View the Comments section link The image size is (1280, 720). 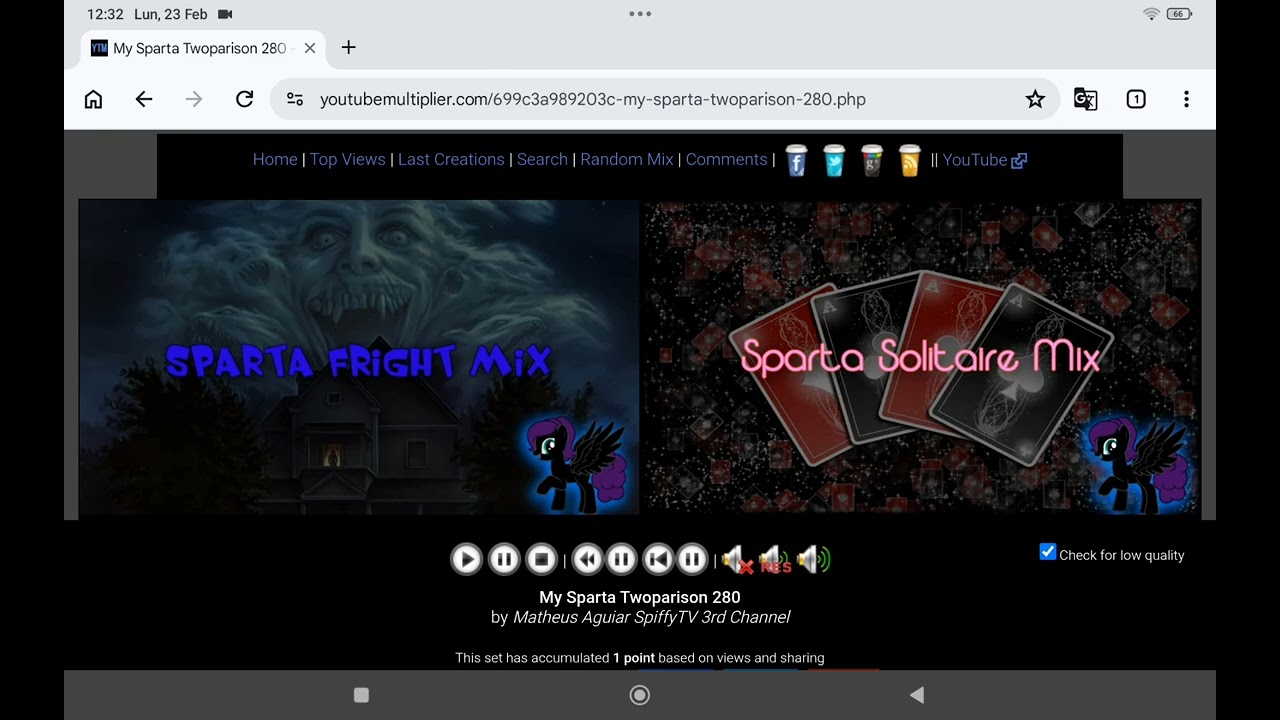pos(727,159)
